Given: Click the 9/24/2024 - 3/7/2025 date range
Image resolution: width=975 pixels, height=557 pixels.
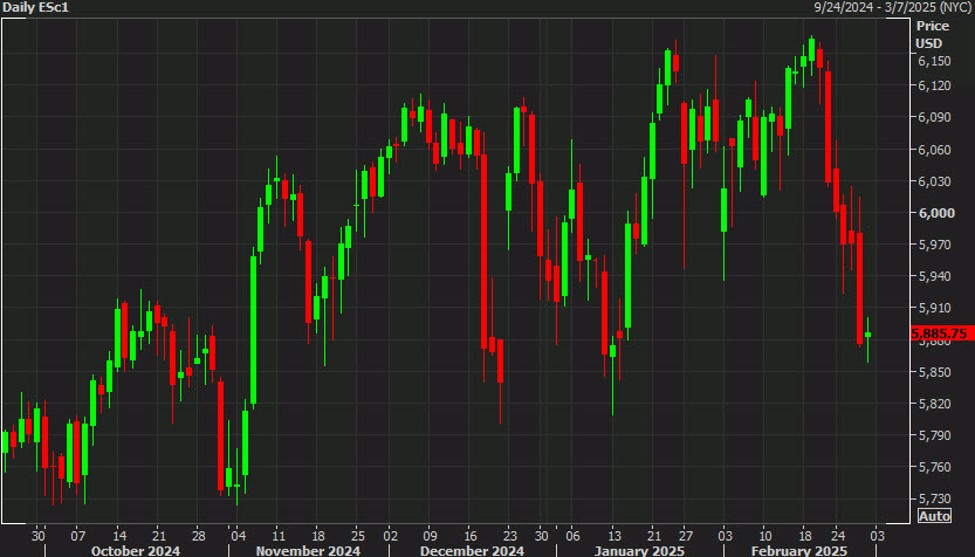Looking at the screenshot, I should click(x=888, y=7).
